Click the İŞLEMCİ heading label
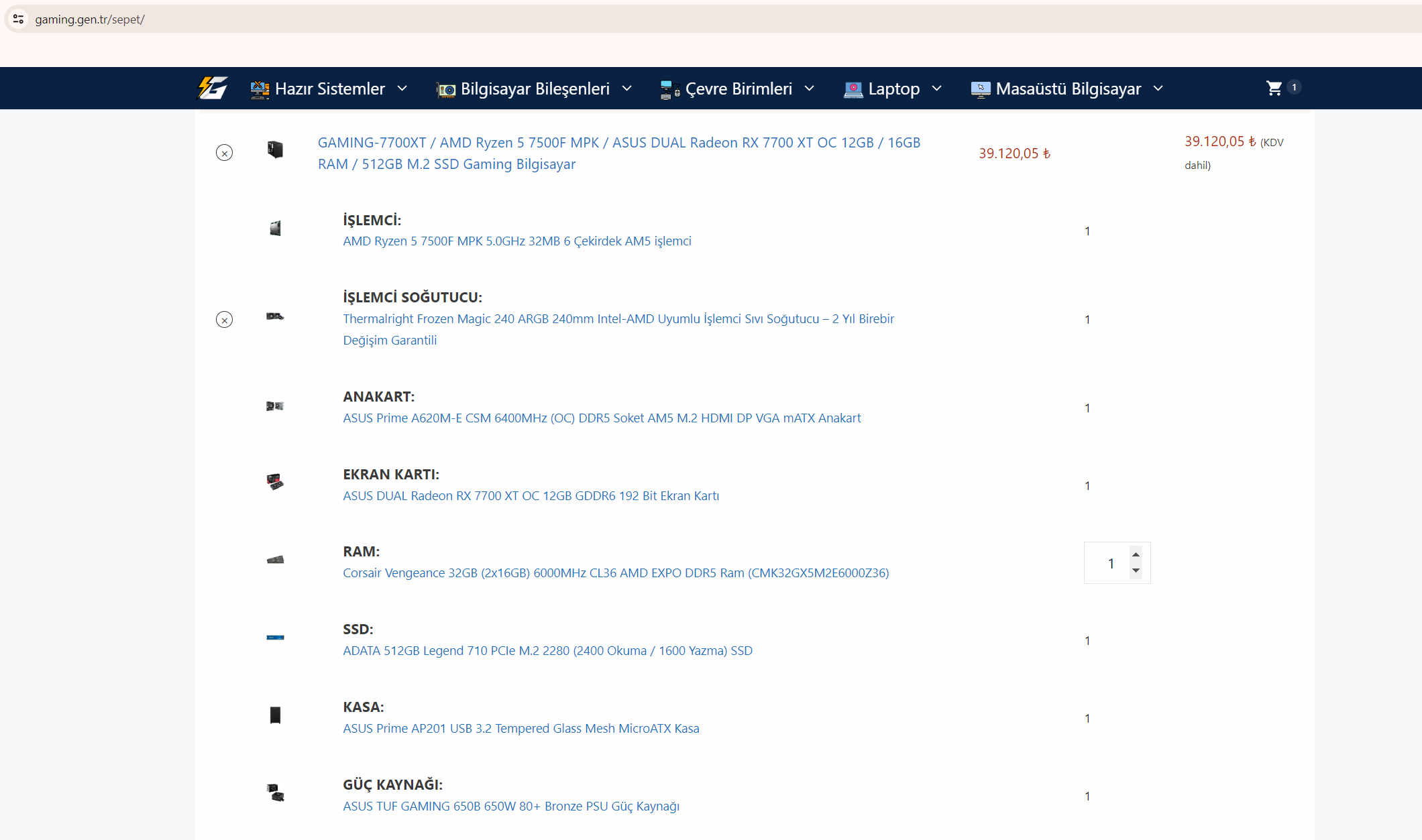The height and width of the screenshot is (840, 1422). pyautogui.click(x=372, y=220)
